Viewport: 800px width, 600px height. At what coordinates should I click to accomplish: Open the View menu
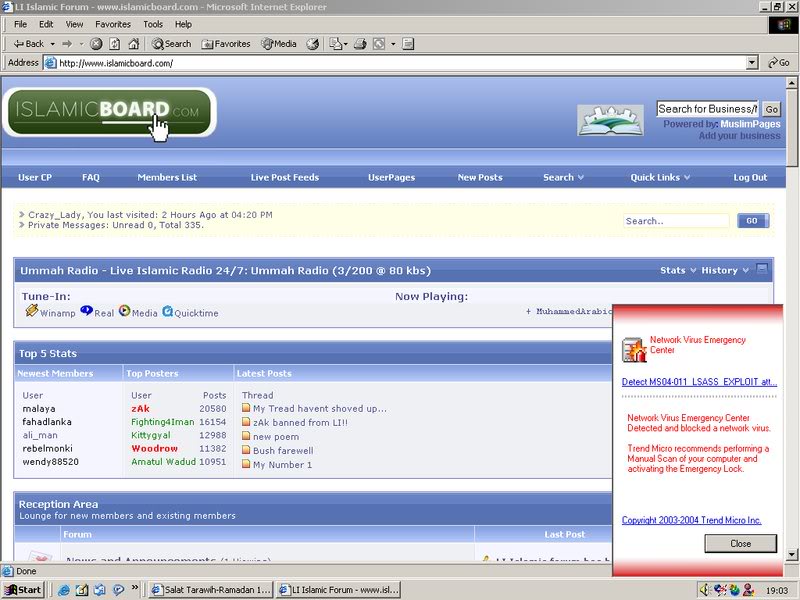pyautogui.click(x=74, y=24)
